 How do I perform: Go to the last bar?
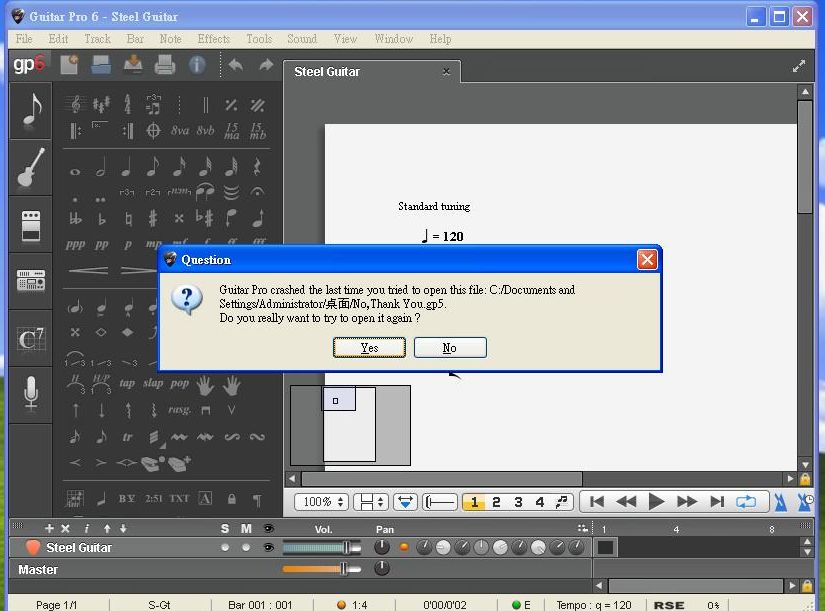pos(717,502)
